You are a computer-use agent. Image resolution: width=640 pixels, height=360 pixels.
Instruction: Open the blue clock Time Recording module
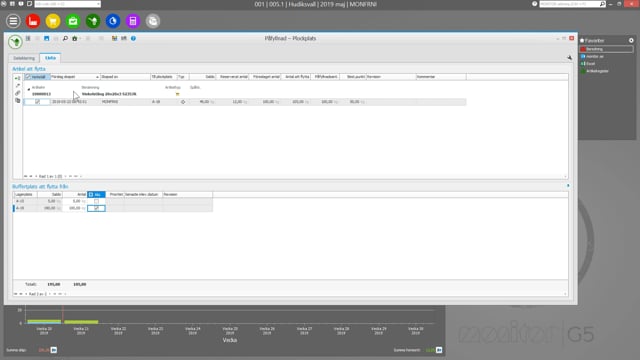click(x=113, y=21)
